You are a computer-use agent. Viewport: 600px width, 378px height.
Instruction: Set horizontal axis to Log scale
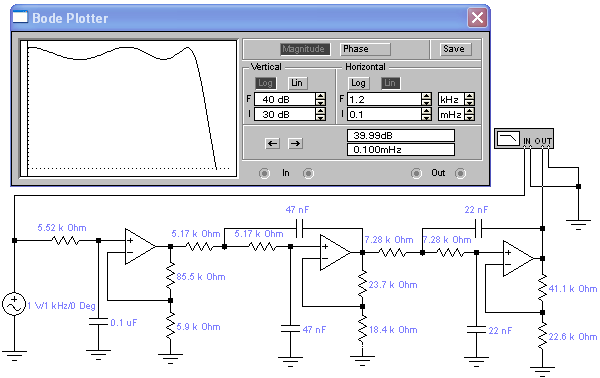point(358,83)
